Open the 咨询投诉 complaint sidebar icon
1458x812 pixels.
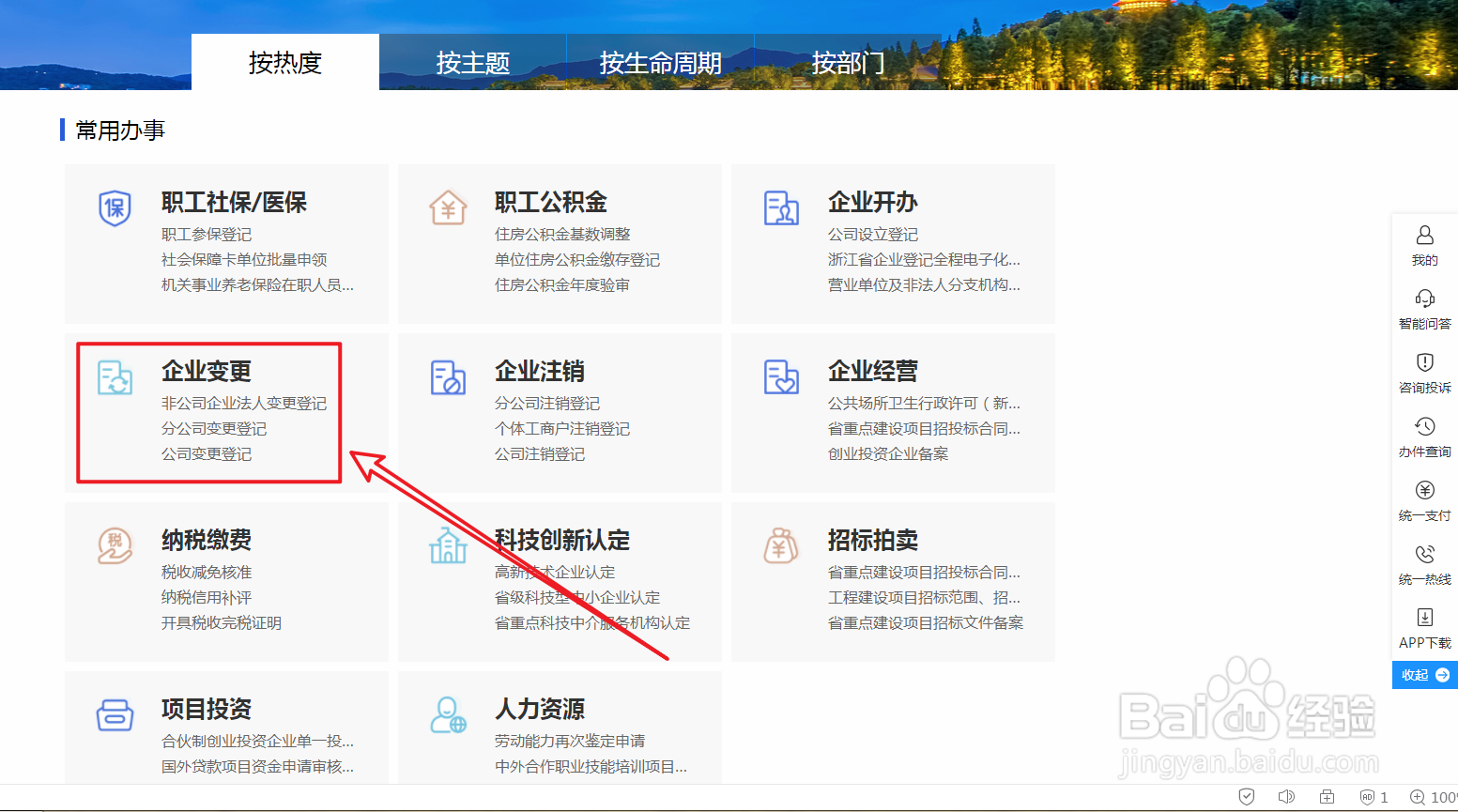click(1424, 363)
